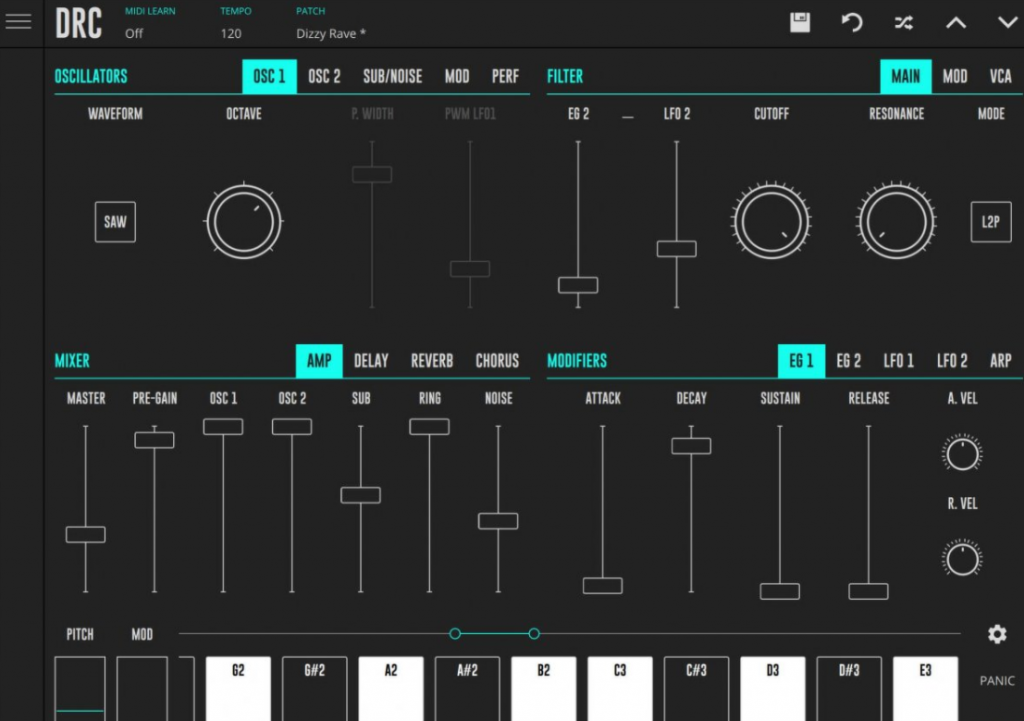Click the undo arrow icon

click(852, 22)
